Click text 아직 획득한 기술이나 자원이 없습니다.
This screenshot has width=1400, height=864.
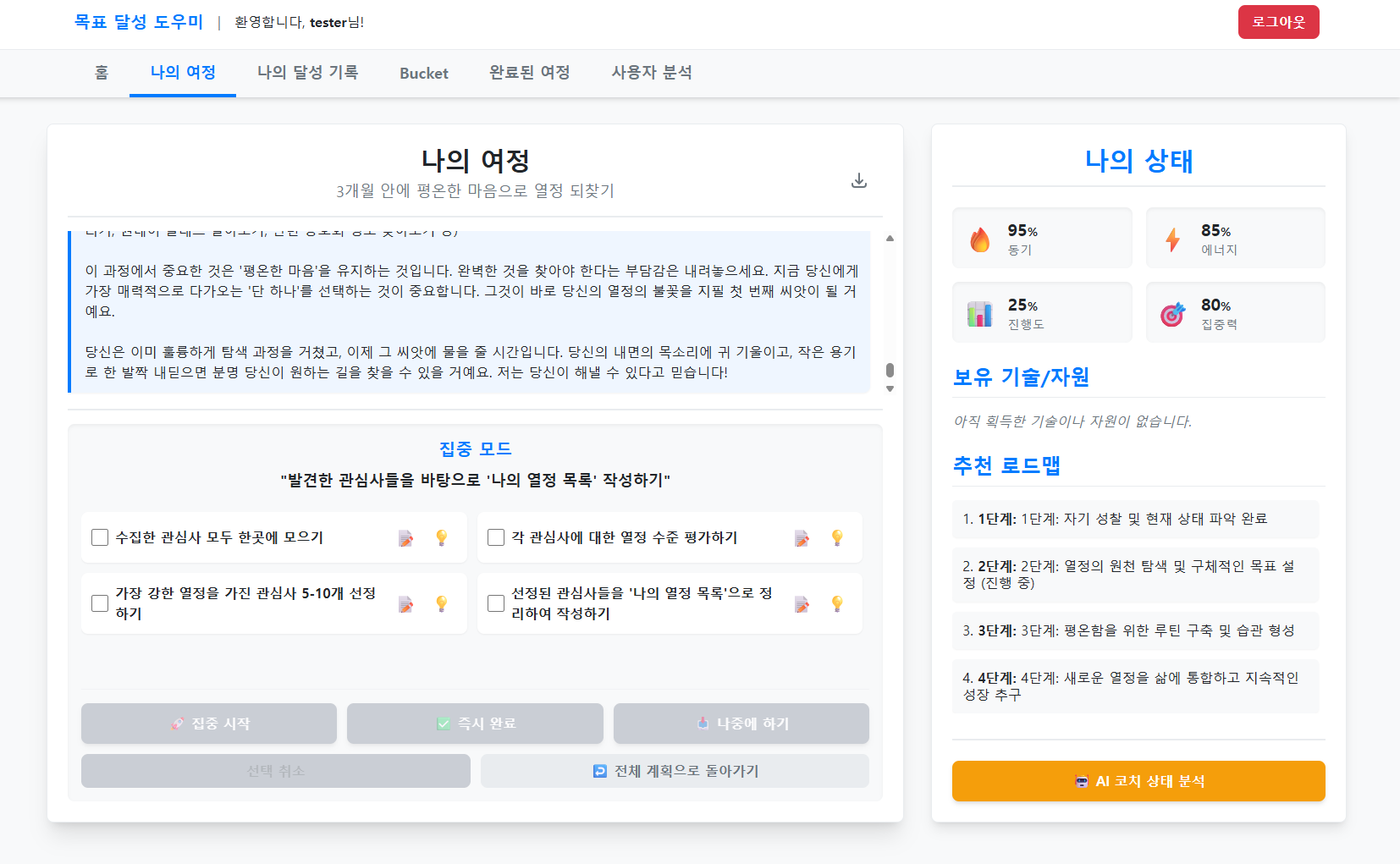(x=1072, y=421)
